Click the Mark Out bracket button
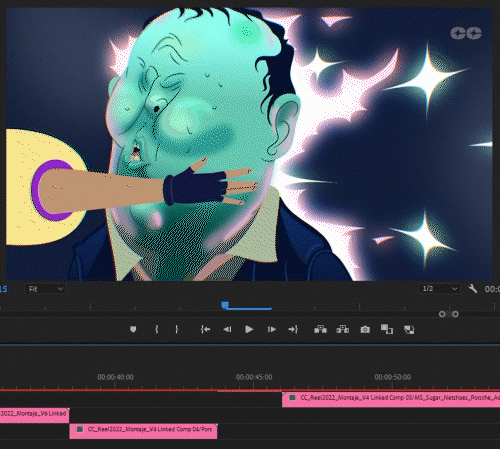Screen dimensions: 500x449 pos(177,329)
